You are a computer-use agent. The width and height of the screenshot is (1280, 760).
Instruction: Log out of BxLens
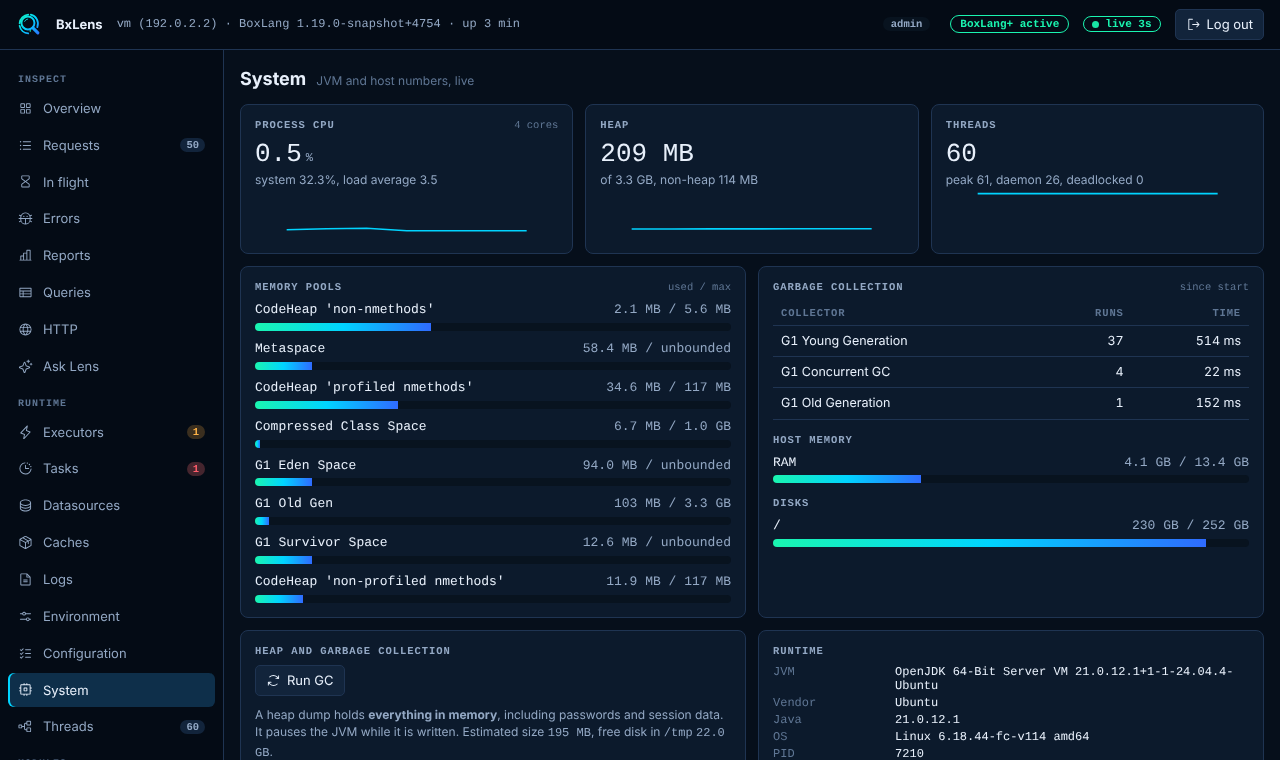tap(1219, 24)
